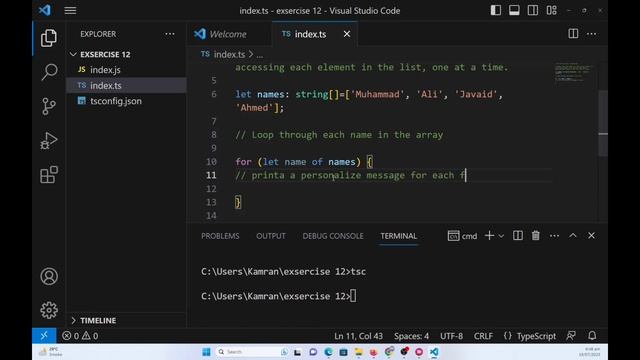Image resolution: width=640 pixels, height=360 pixels.
Task: Open the Manage gear icon
Action: coord(49,310)
